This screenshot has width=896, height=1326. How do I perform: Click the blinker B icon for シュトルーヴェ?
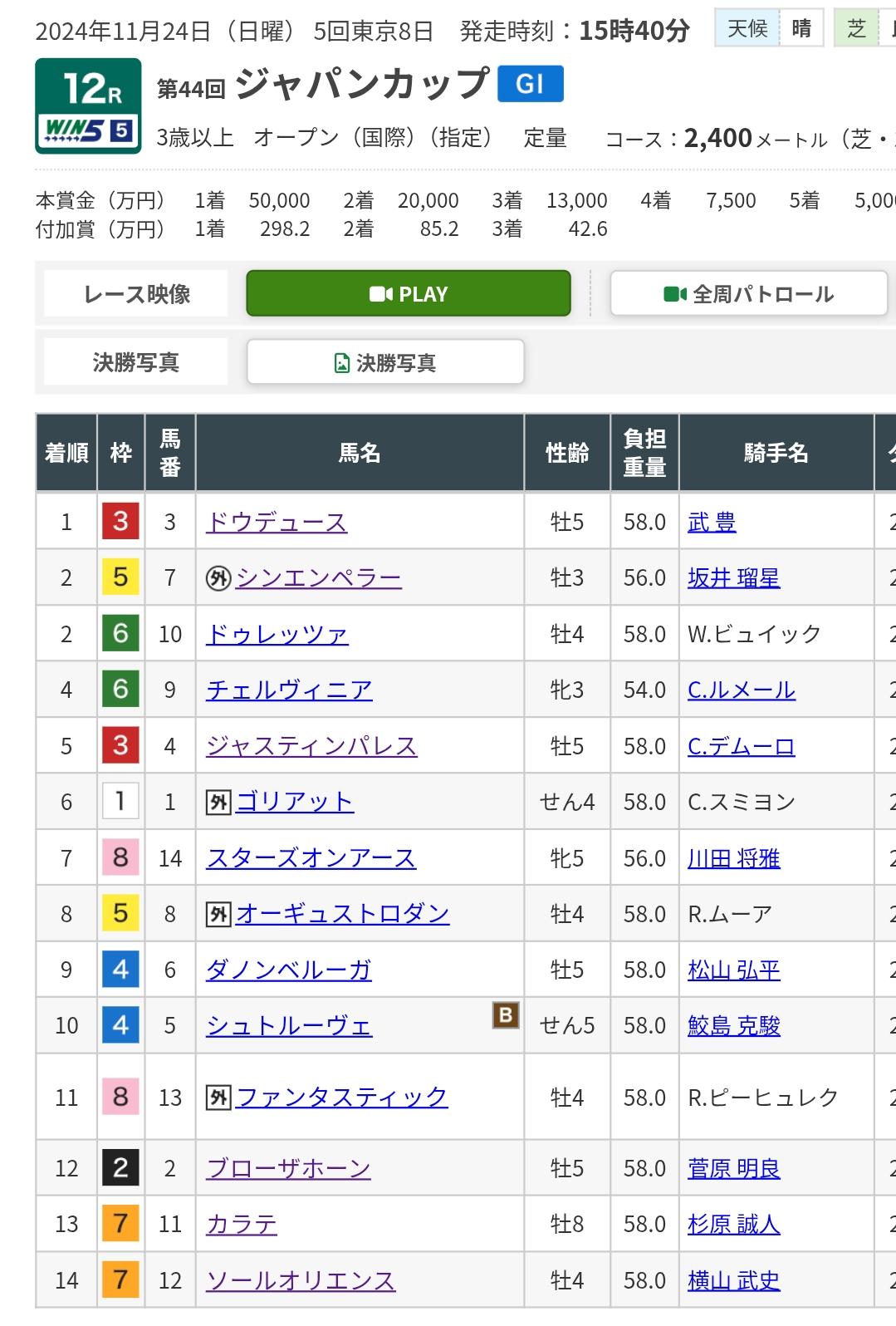pyautogui.click(x=505, y=1014)
